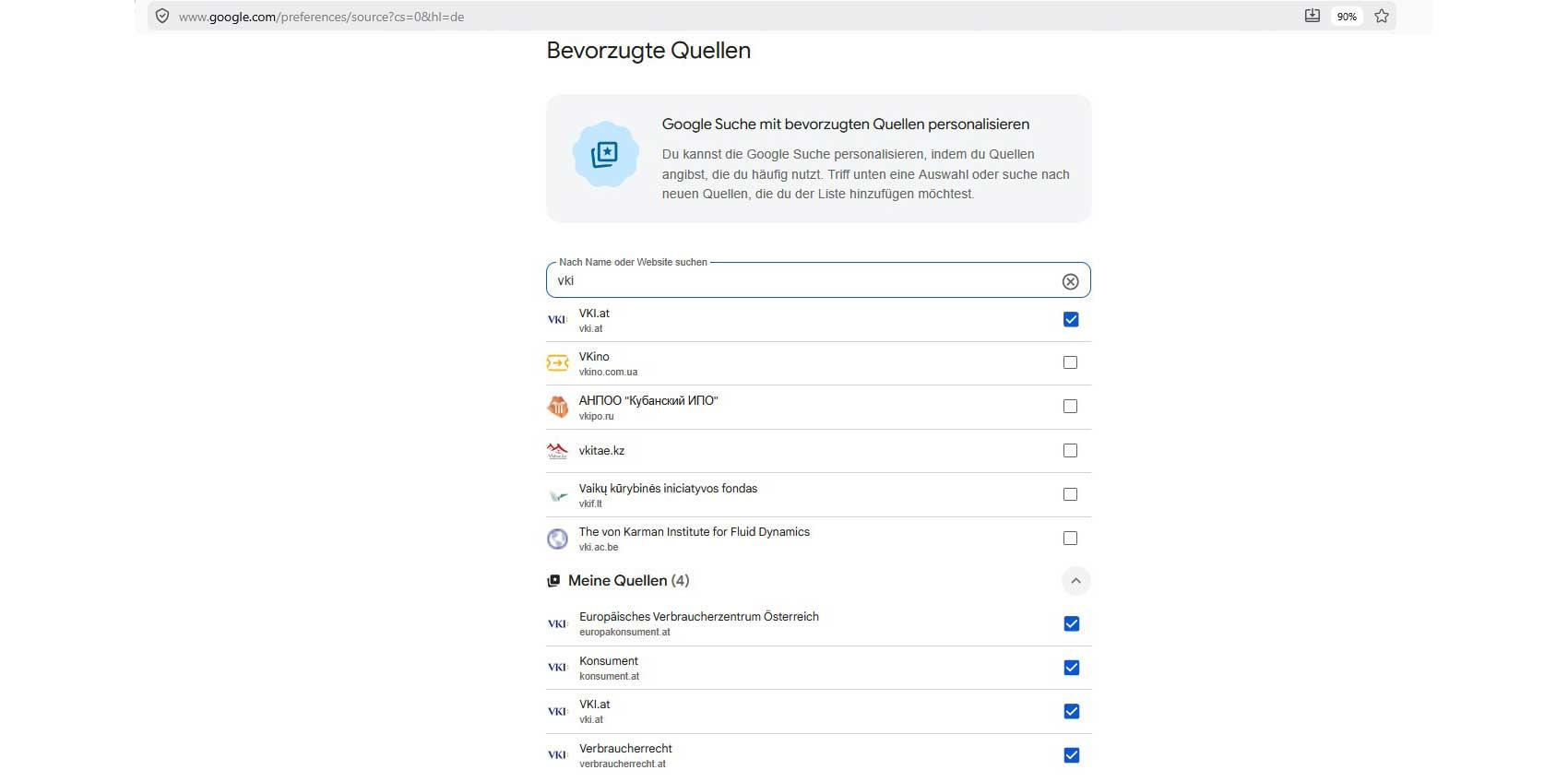1568x782 pixels.
Task: Check the АНПОО Кубанский ИПО checkbox
Action: [x=1070, y=407]
